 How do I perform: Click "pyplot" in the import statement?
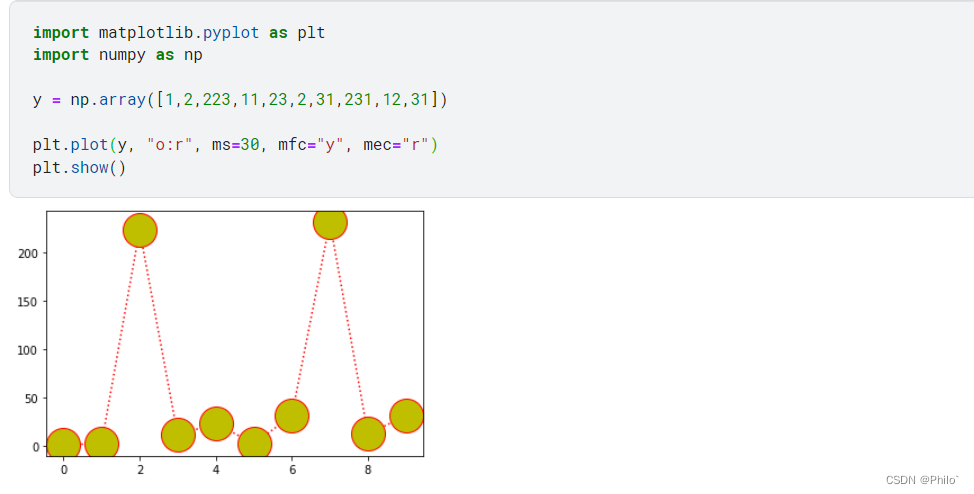click(x=230, y=32)
